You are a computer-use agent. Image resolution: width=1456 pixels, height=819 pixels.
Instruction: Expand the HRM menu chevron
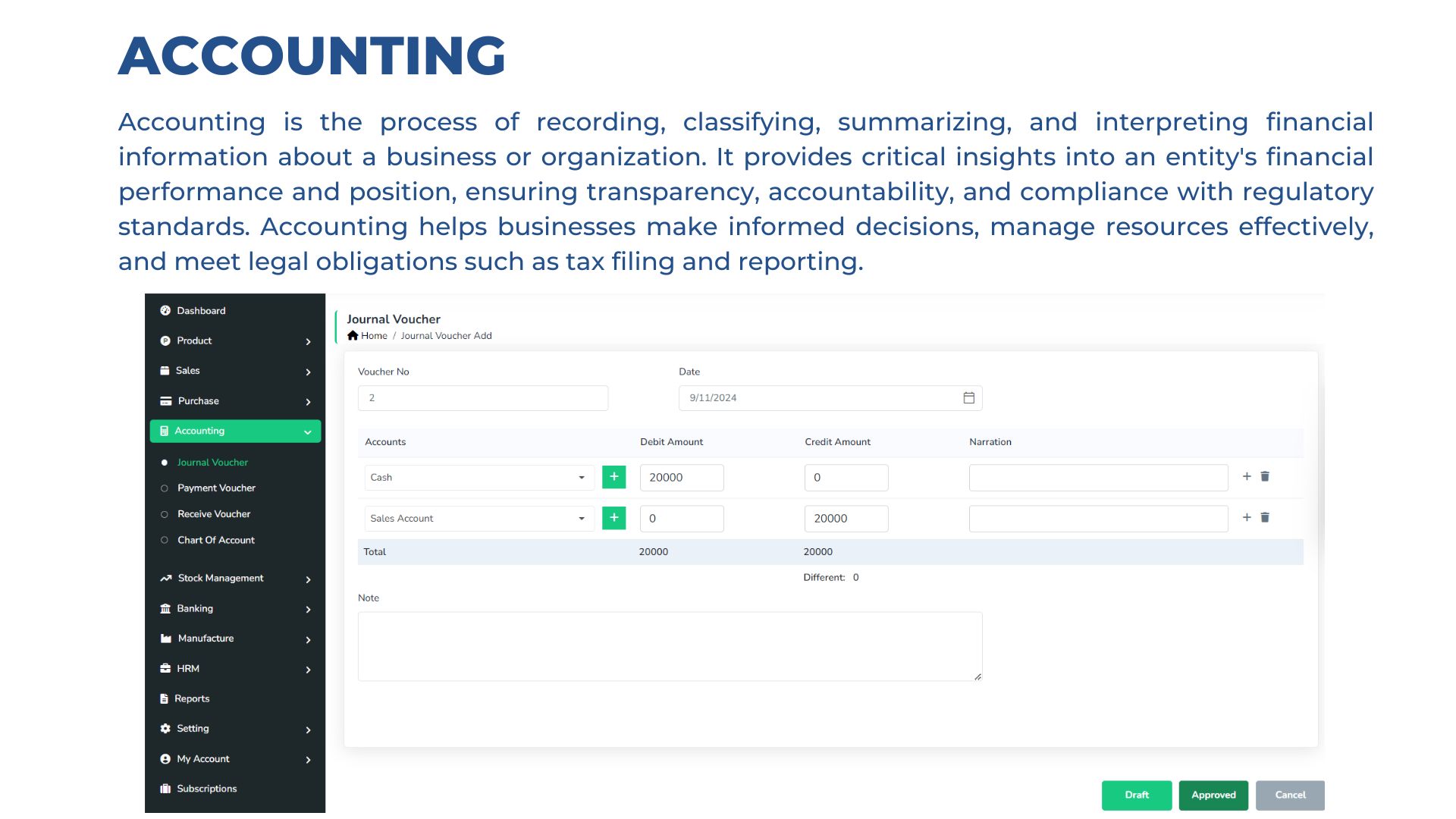(x=308, y=670)
